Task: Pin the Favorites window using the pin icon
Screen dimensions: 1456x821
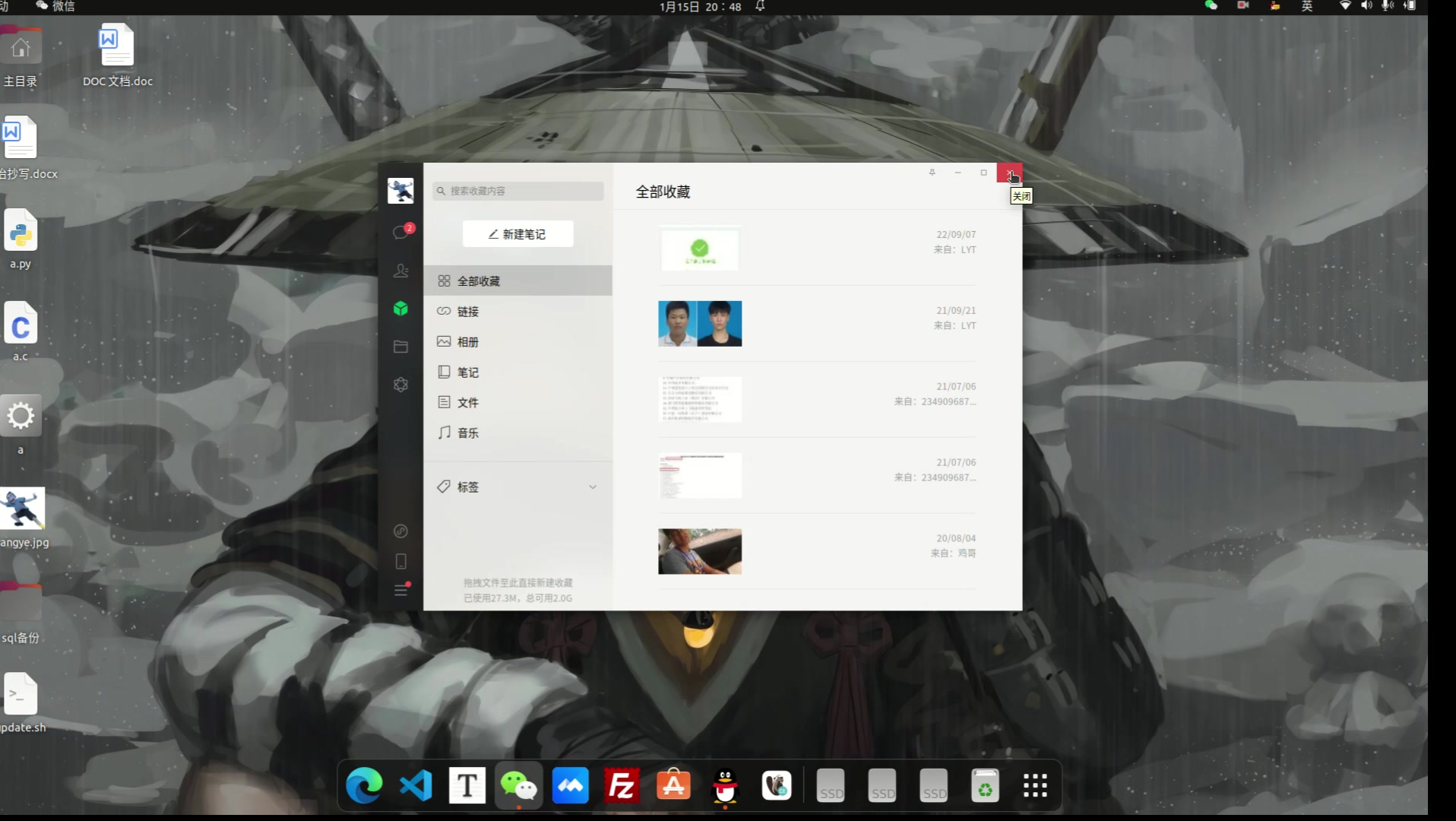Action: click(x=932, y=173)
